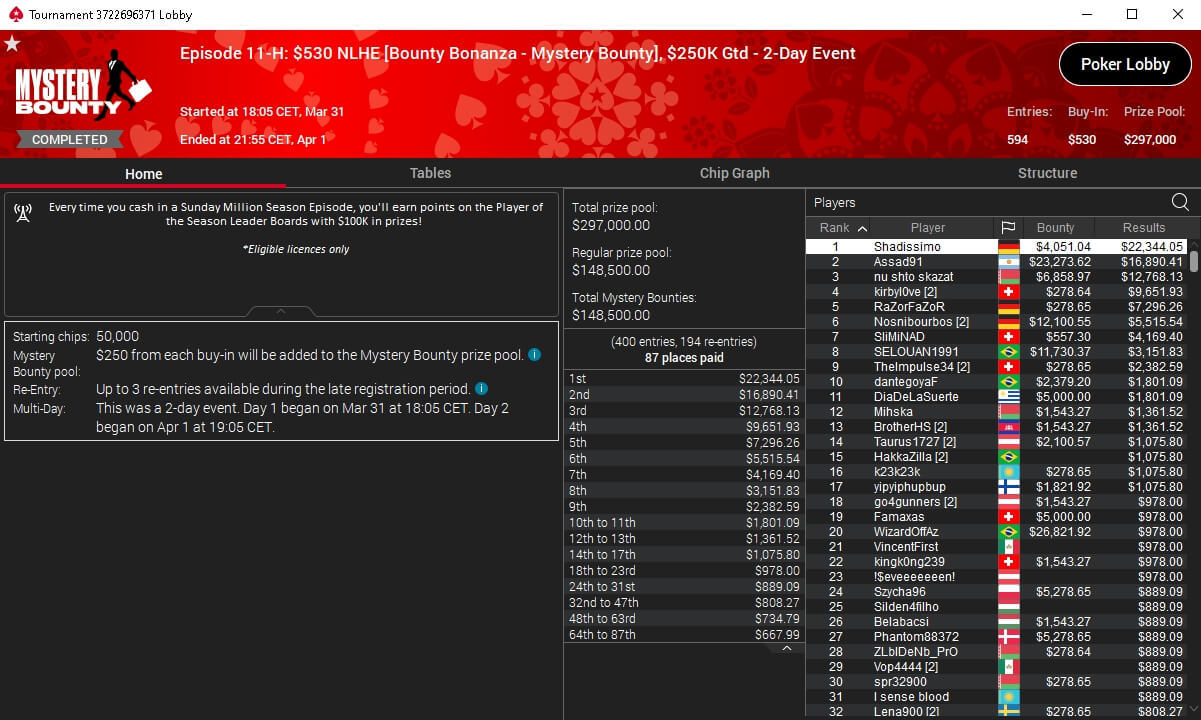Click the country flag for Shadissimo
The height and width of the screenshot is (720, 1201).
tap(1008, 247)
